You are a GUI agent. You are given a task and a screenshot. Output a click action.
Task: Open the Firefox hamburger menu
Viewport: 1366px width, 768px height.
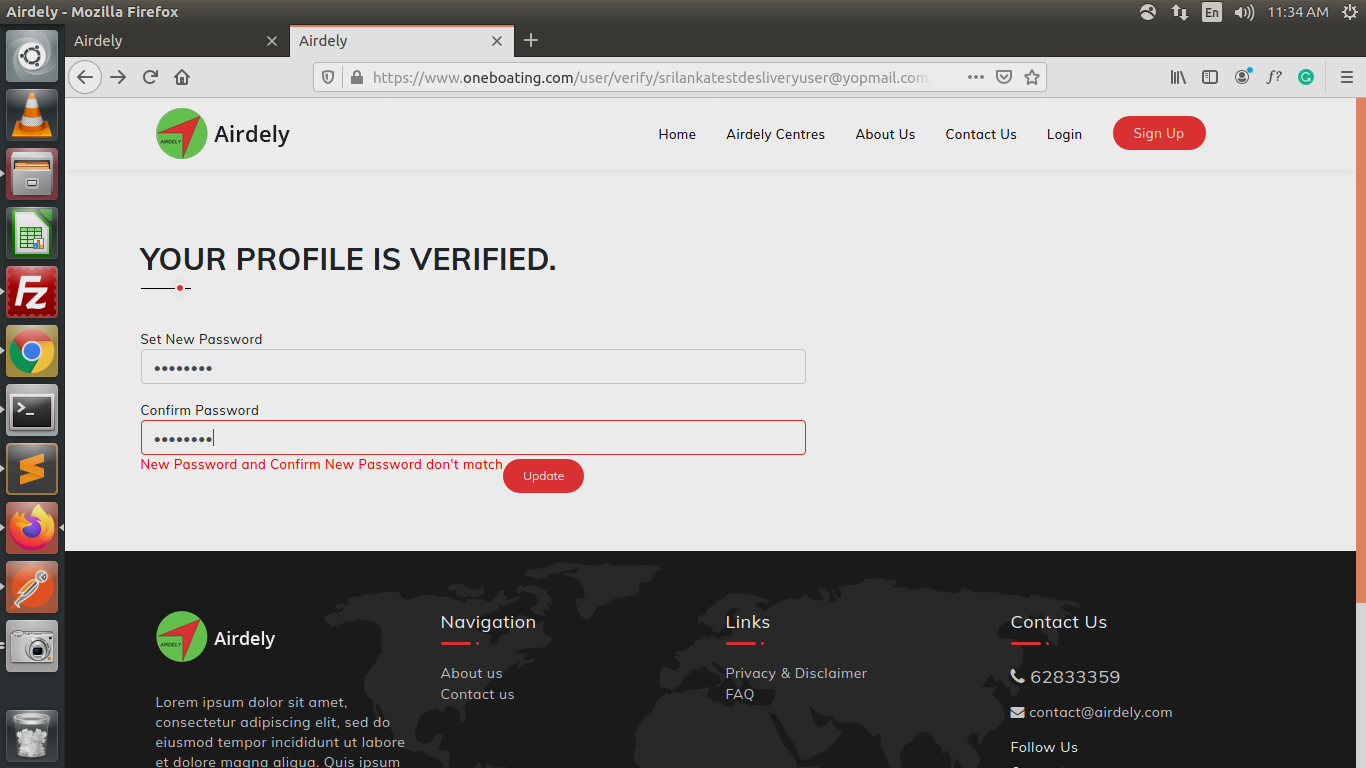[x=1346, y=77]
